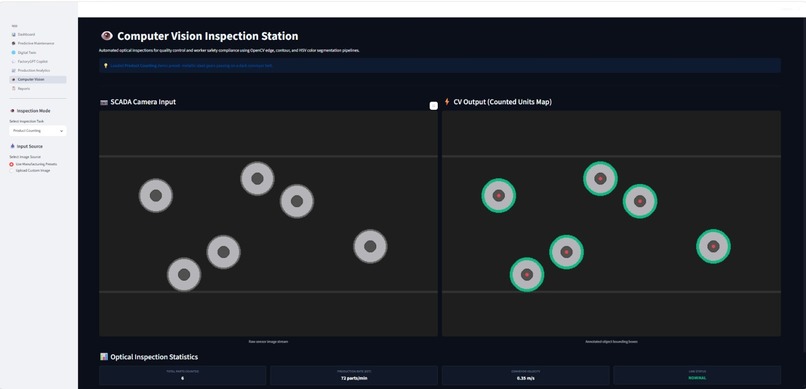
Task: Click the Inspection Mode section icon
Action: pos(12,110)
